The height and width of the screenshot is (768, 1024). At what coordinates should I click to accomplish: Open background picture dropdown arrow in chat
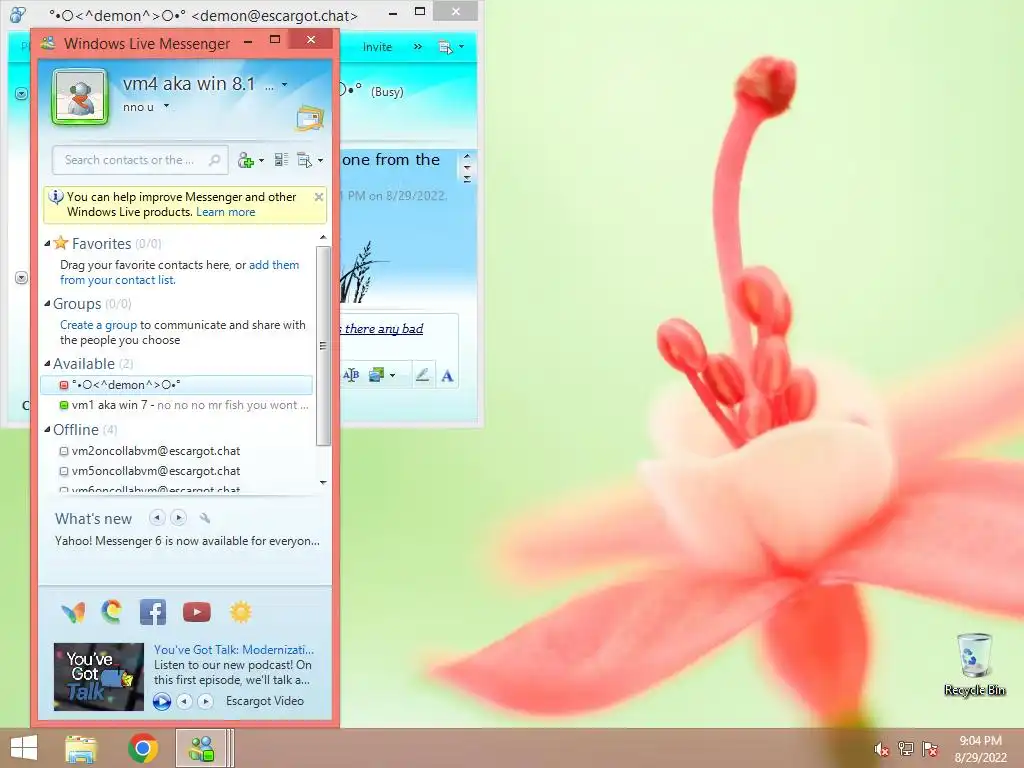(392, 375)
